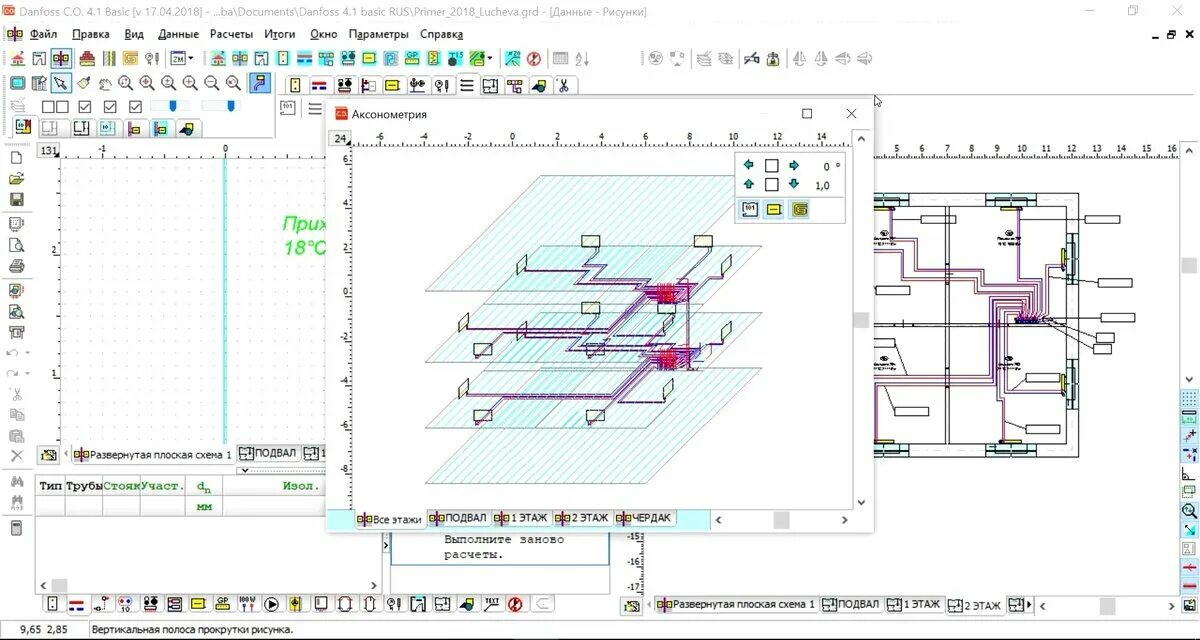Viewport: 1200px width, 640px height.
Task: Open the Итоги menu
Action: tap(280, 34)
